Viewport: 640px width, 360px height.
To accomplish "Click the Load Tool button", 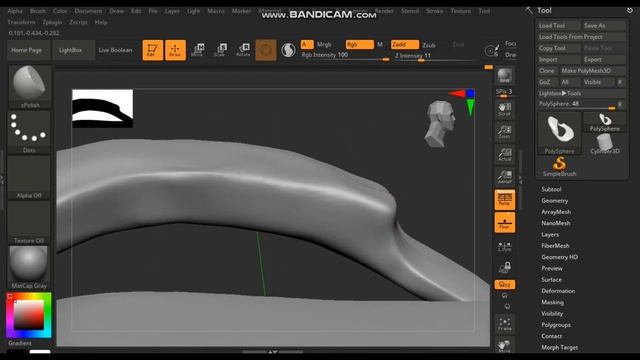I will tap(558, 26).
